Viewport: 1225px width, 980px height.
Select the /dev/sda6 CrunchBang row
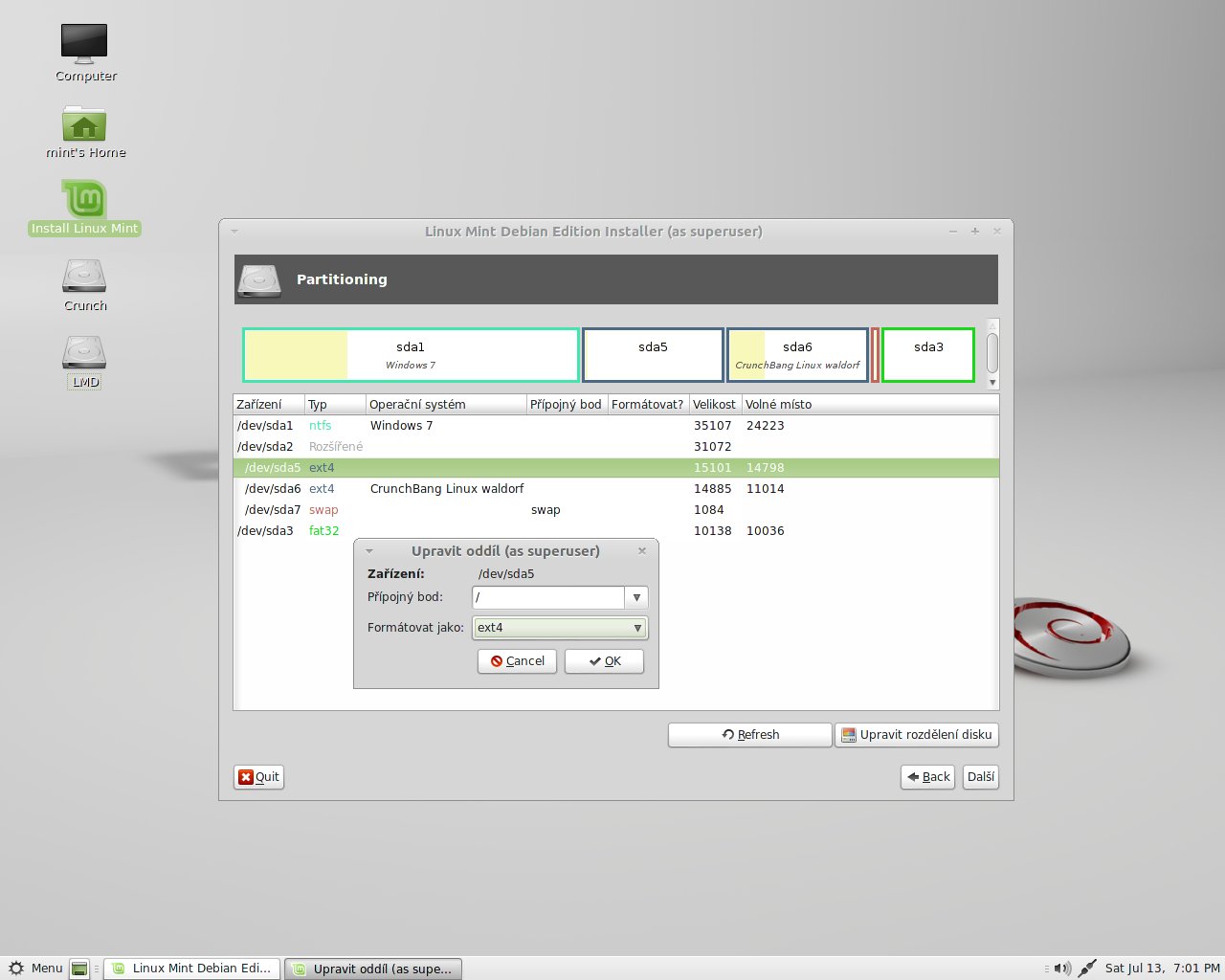click(447, 489)
